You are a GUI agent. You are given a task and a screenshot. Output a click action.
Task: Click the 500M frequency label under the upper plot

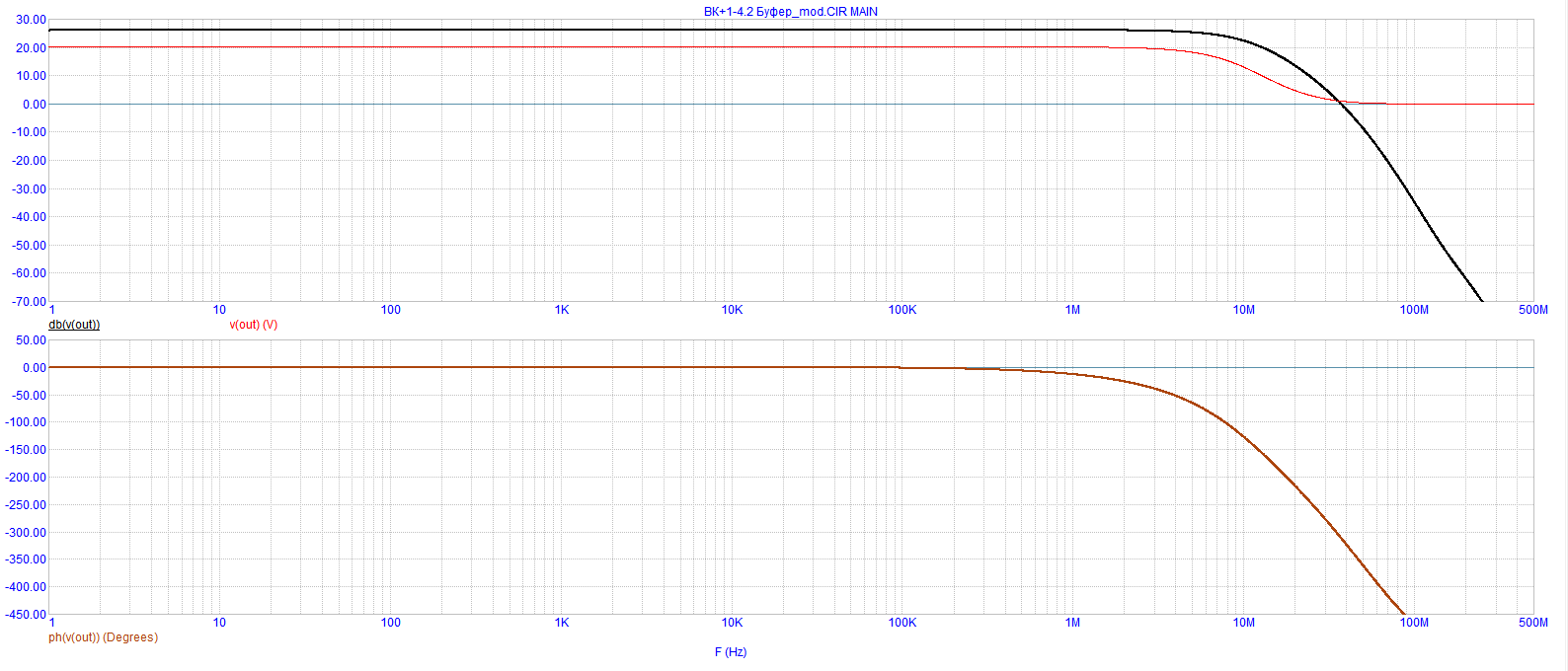pos(1533,310)
